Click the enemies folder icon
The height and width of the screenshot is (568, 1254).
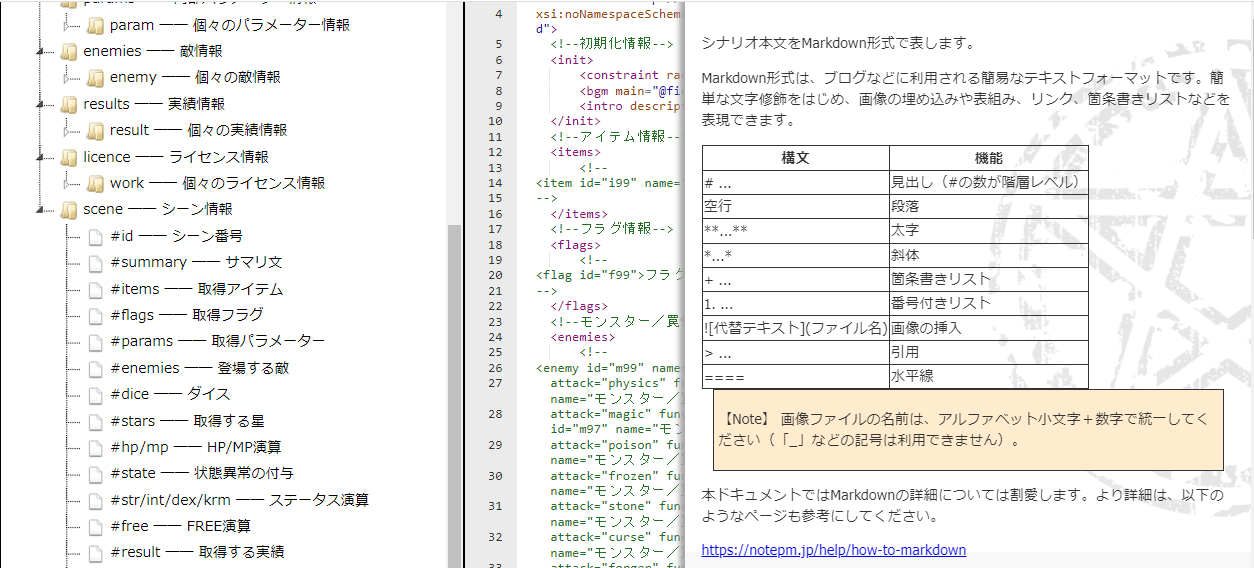[69, 51]
